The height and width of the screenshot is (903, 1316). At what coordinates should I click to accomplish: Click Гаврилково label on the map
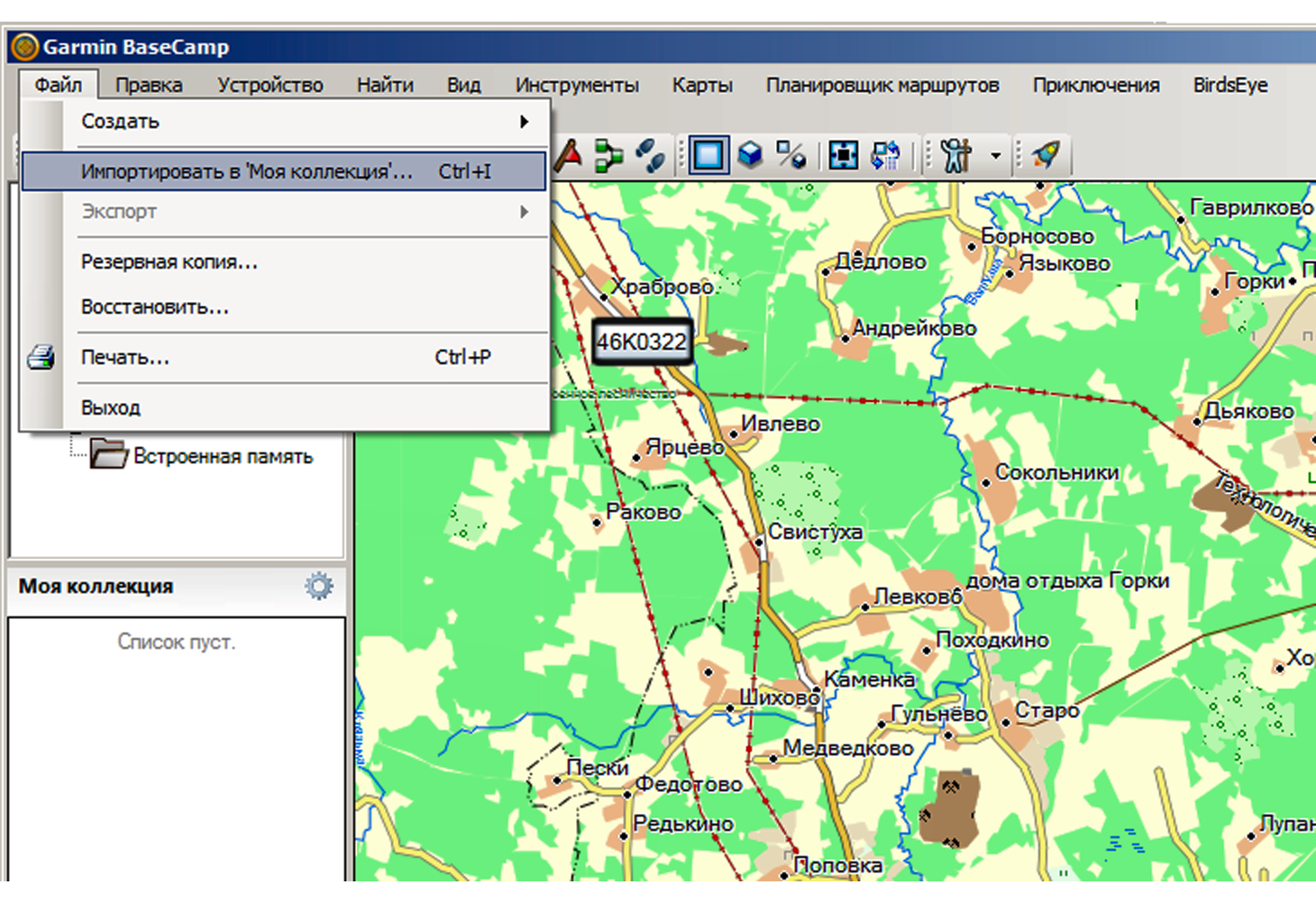coord(1251,207)
